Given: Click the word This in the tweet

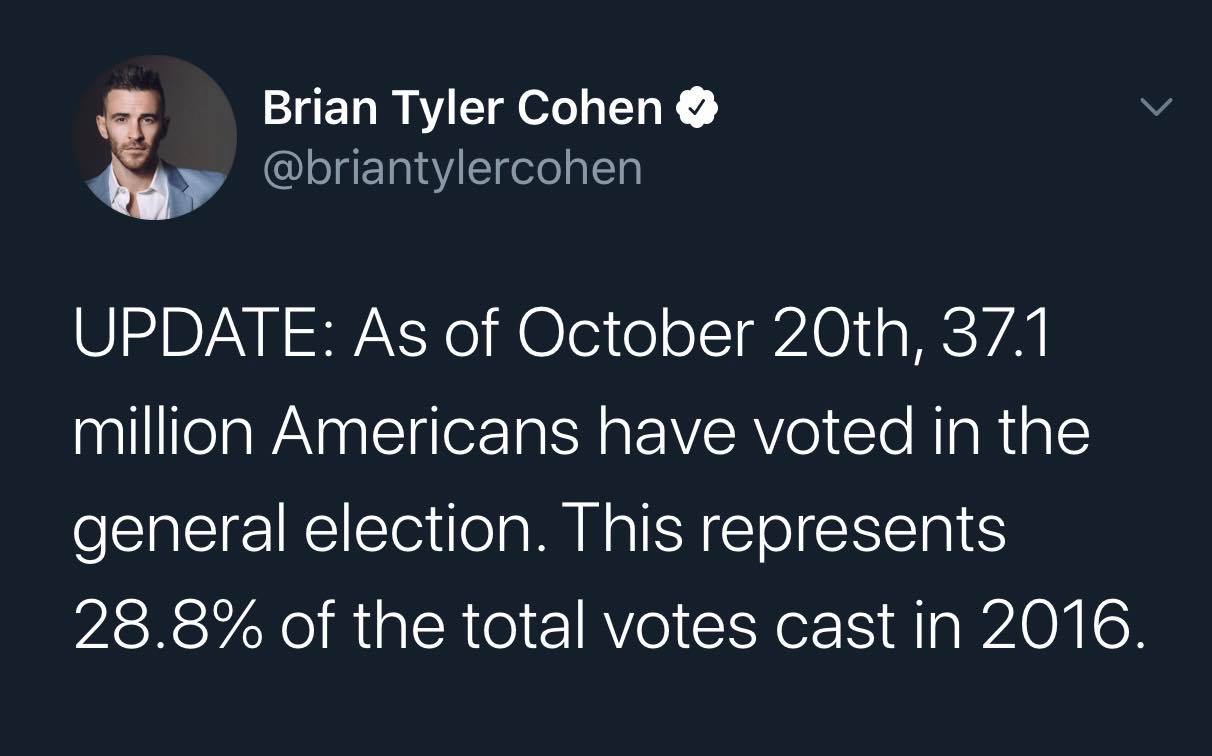Looking at the screenshot, I should (629, 528).
